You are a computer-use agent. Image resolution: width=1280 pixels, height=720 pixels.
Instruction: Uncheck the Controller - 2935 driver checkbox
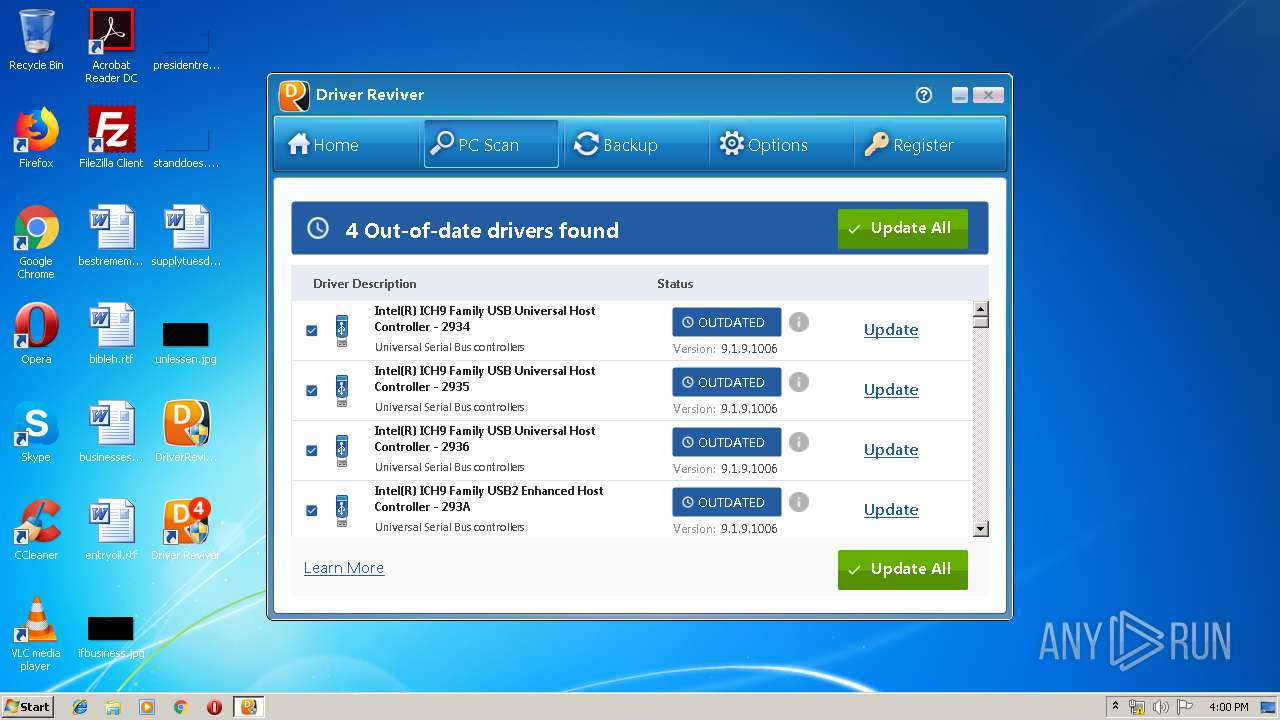(311, 390)
